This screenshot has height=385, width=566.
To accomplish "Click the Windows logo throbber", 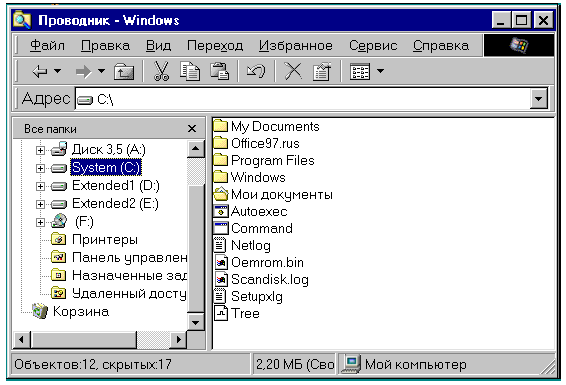I will tap(519, 45).
